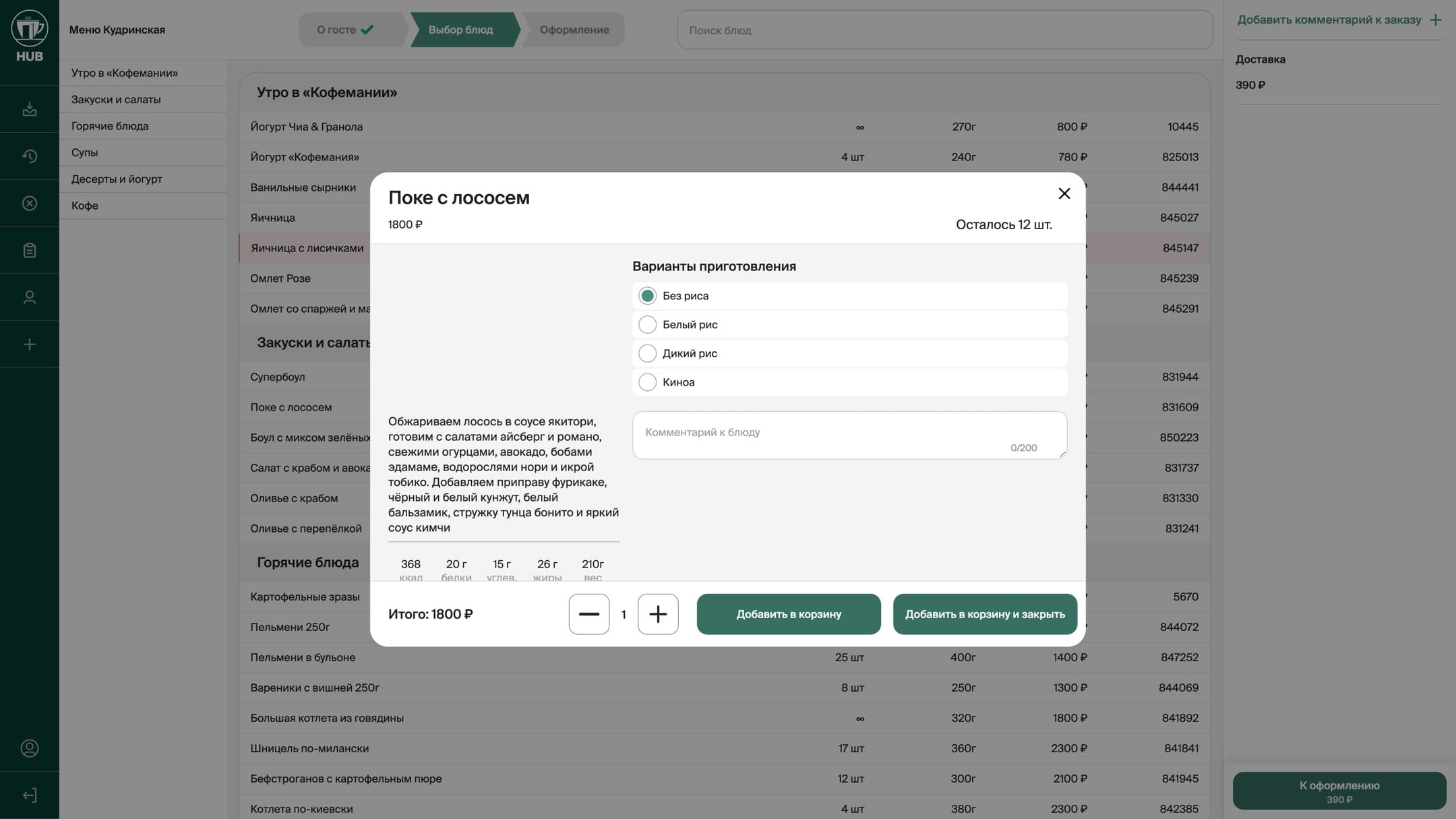
Task: Choose the Киноа option
Action: click(x=849, y=382)
